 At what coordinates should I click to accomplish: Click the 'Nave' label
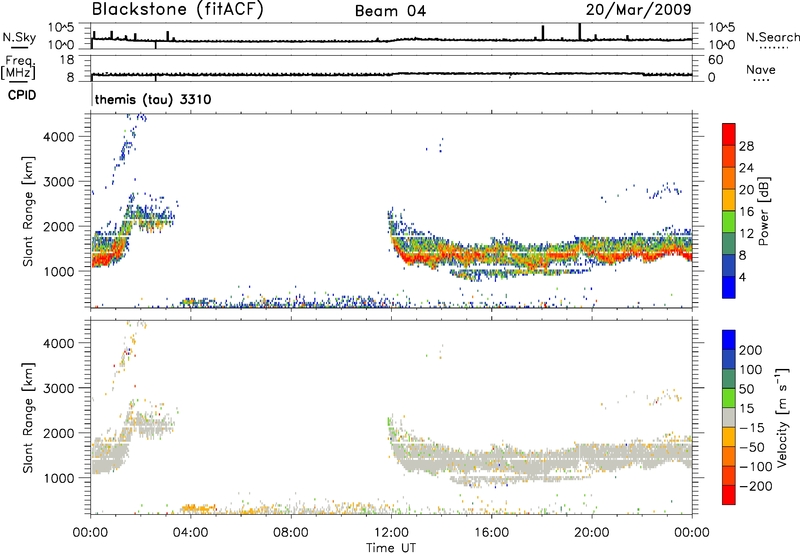coord(761,69)
